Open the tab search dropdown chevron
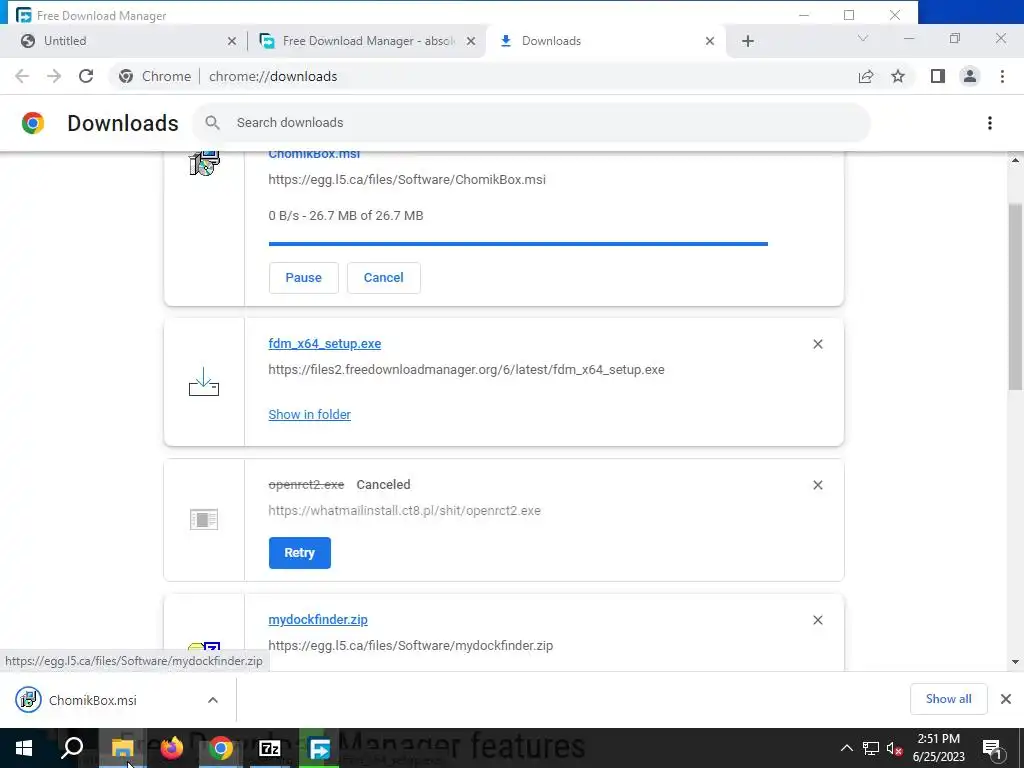This screenshot has width=1024, height=768. pos(863,39)
